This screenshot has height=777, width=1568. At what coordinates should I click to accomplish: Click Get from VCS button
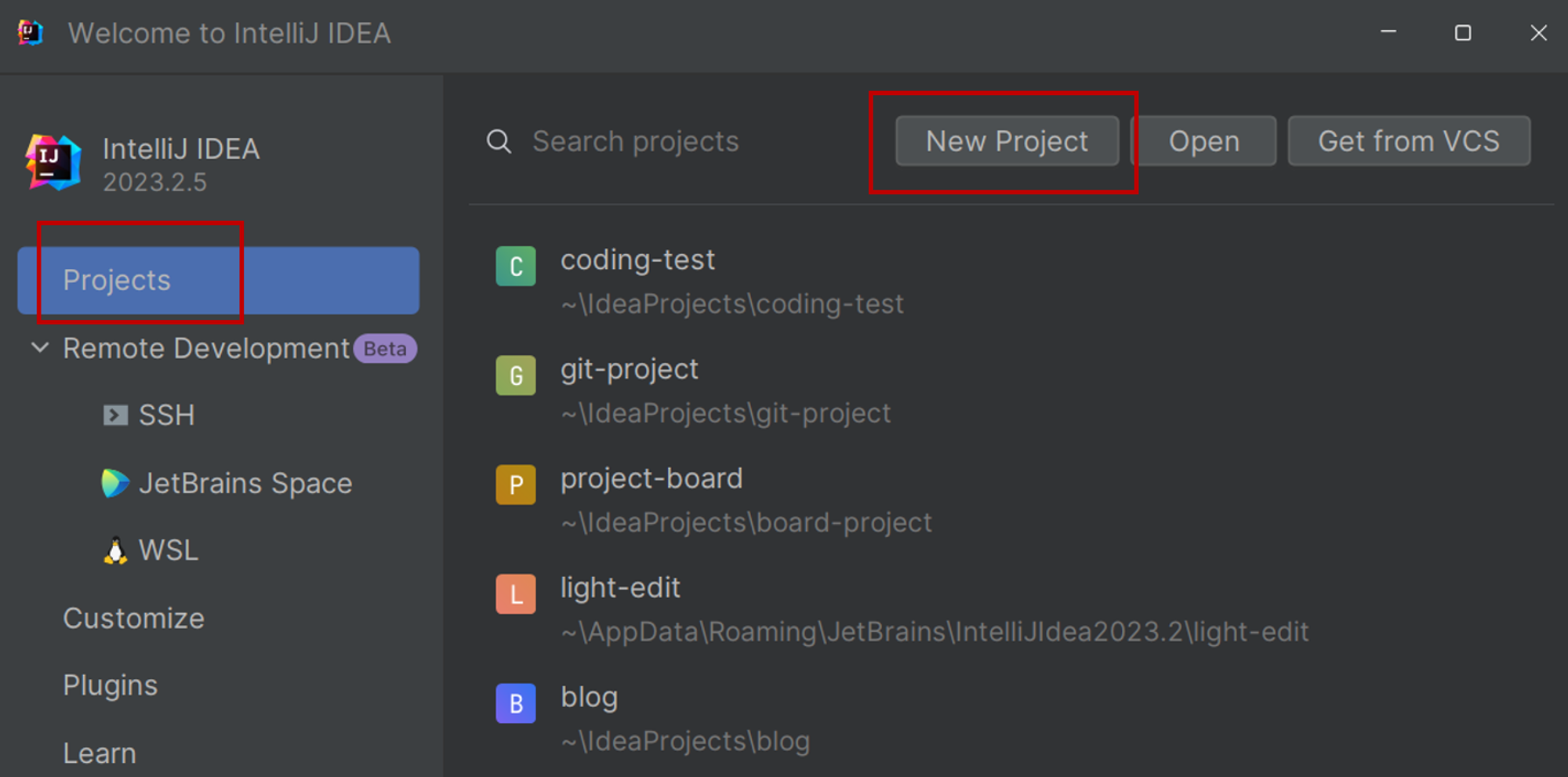1408,142
